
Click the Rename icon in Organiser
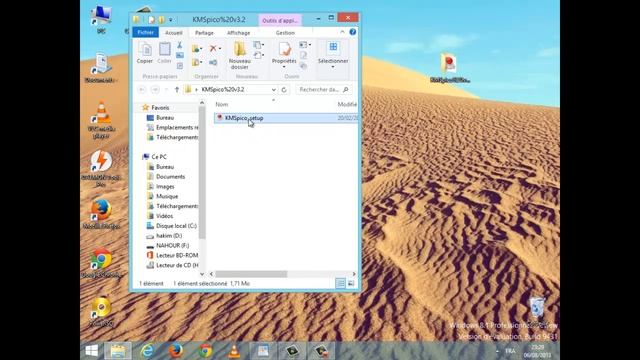(213, 62)
